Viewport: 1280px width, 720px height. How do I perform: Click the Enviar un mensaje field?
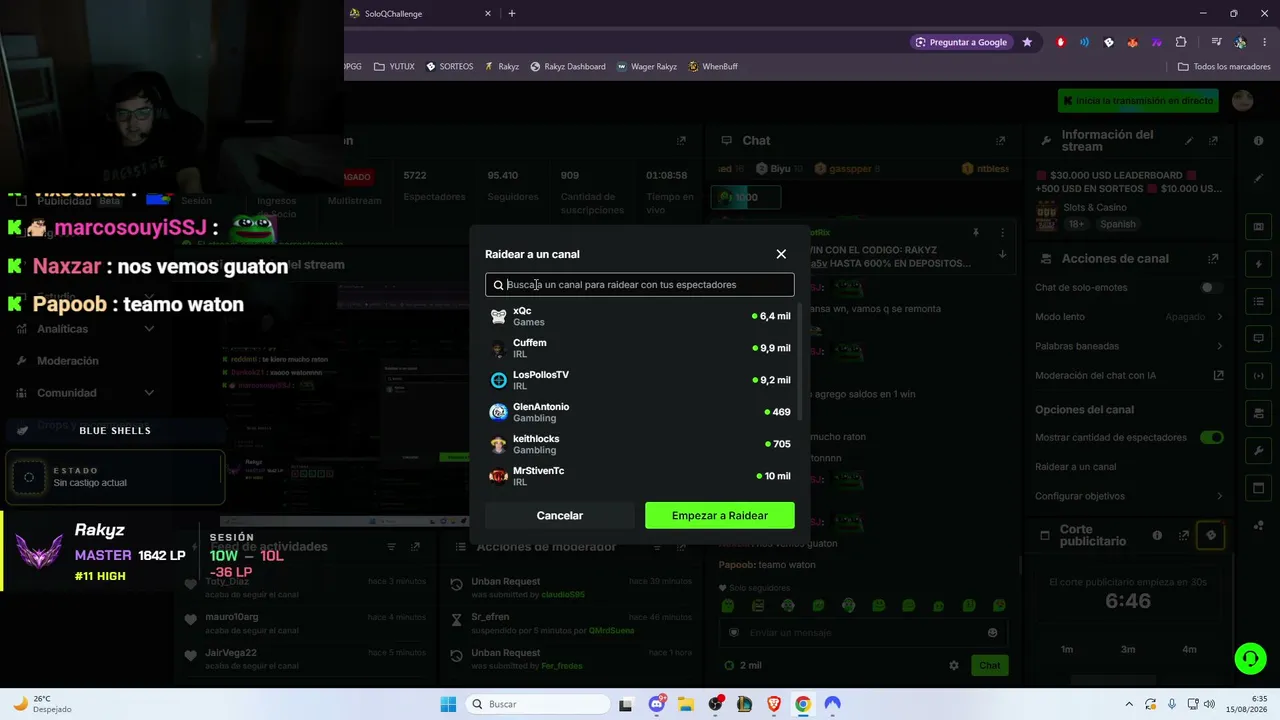click(x=862, y=633)
